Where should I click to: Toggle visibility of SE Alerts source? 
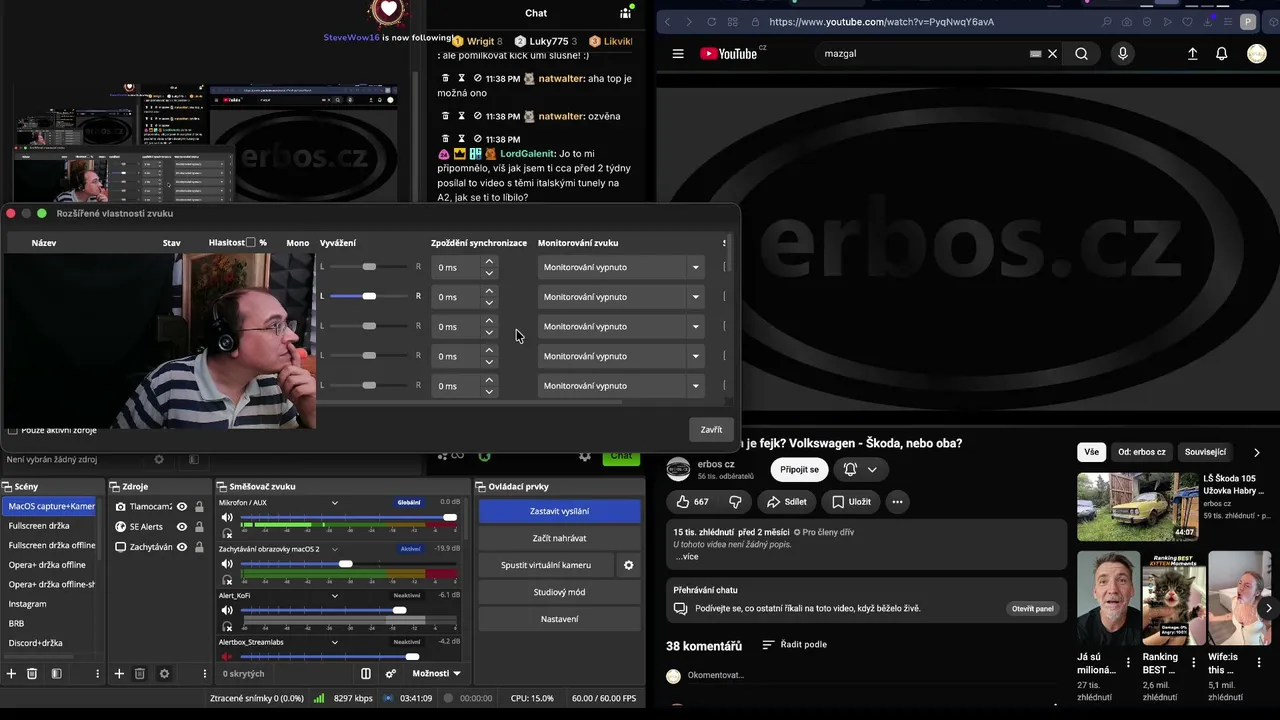(182, 527)
